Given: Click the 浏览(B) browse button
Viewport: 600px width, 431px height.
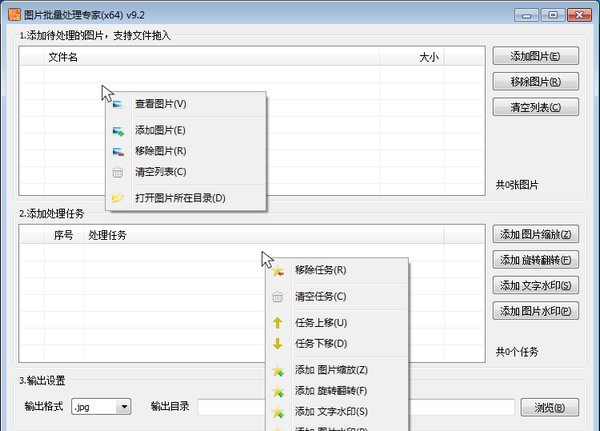Looking at the screenshot, I should pos(549,408).
